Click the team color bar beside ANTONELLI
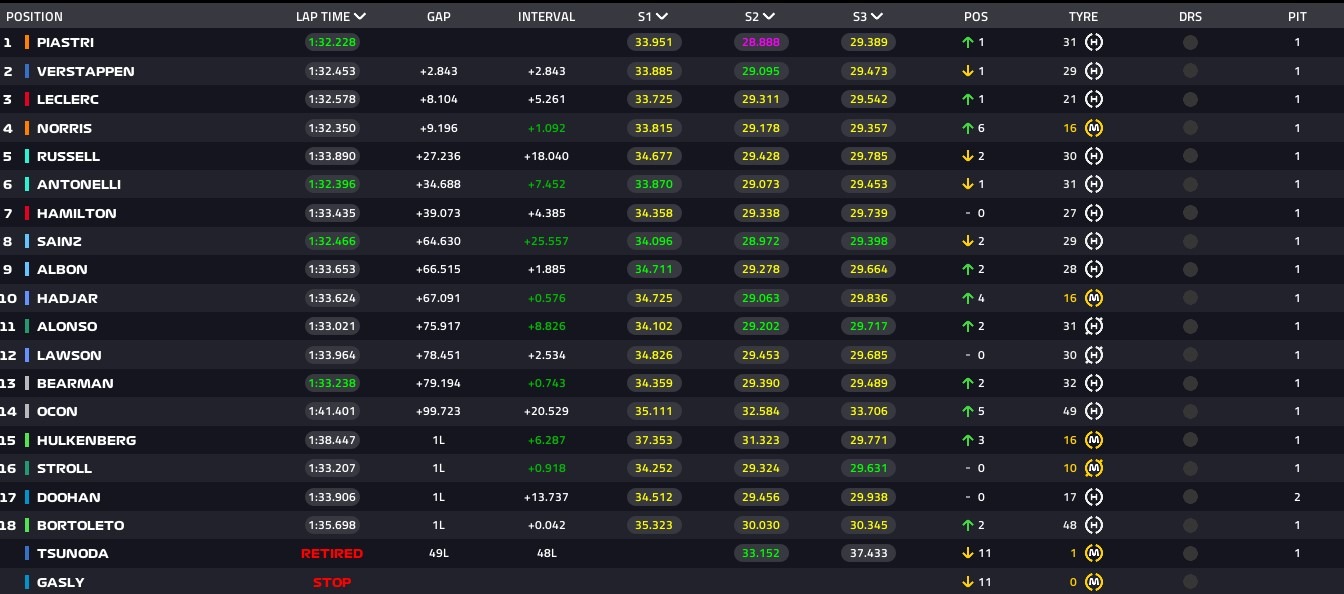1344x594 pixels. (x=27, y=185)
